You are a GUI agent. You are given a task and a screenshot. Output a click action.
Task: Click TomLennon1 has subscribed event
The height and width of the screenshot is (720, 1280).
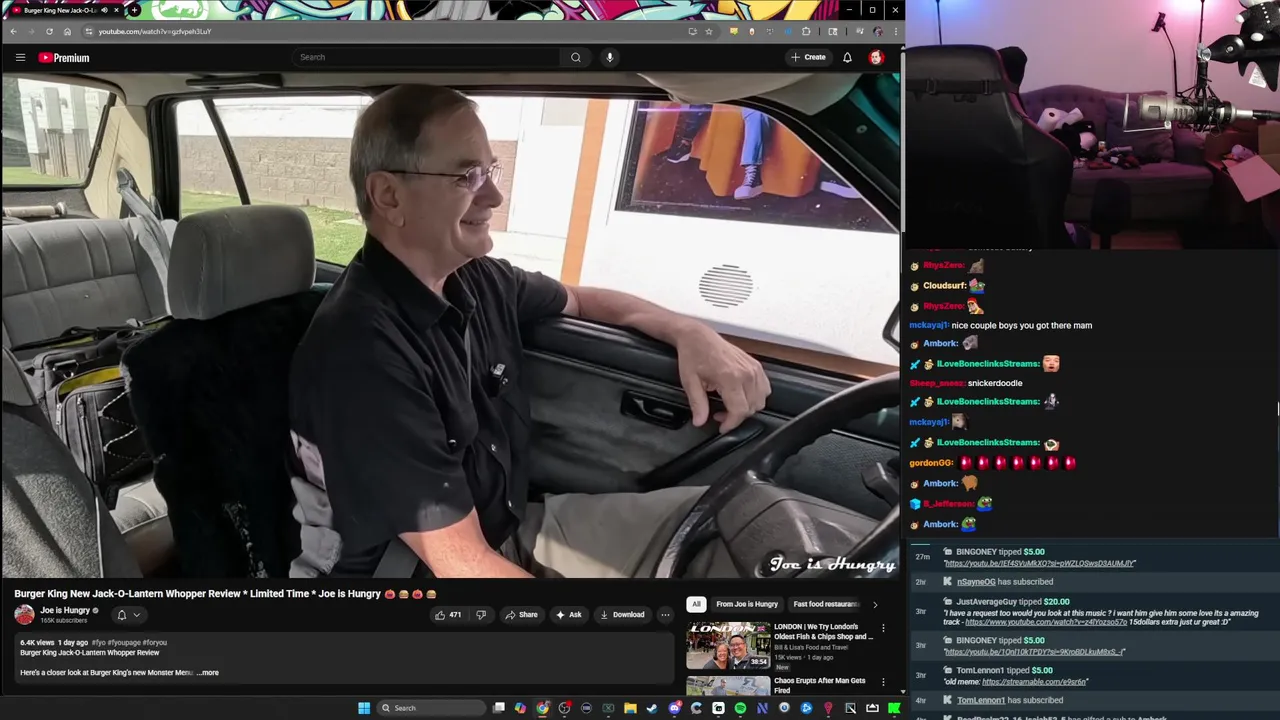point(1010,700)
